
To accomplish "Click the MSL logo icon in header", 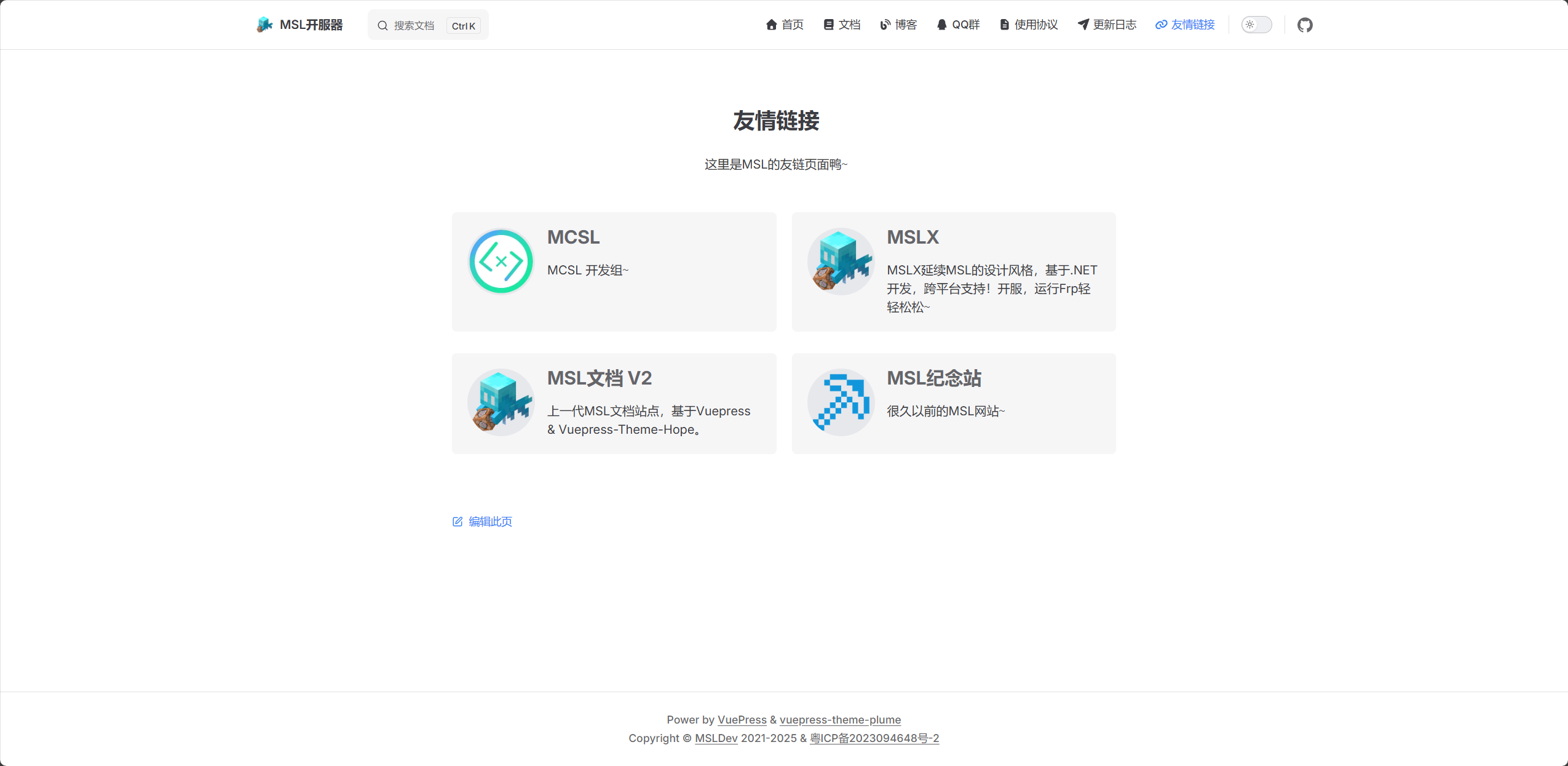I will tap(264, 25).
